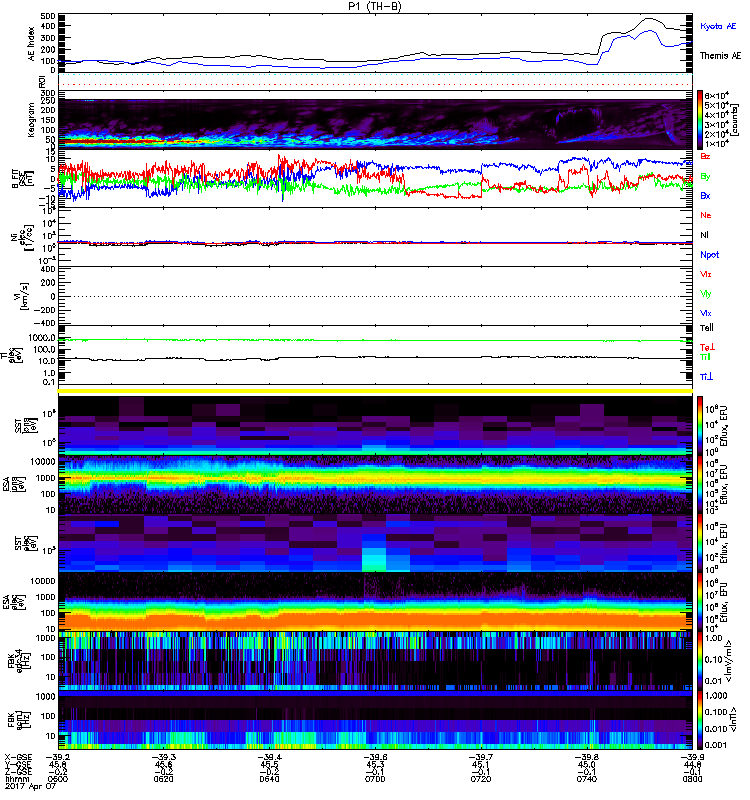Screen dimensions: 750x800
Task: Click the green By legend label
Action: pos(705,177)
